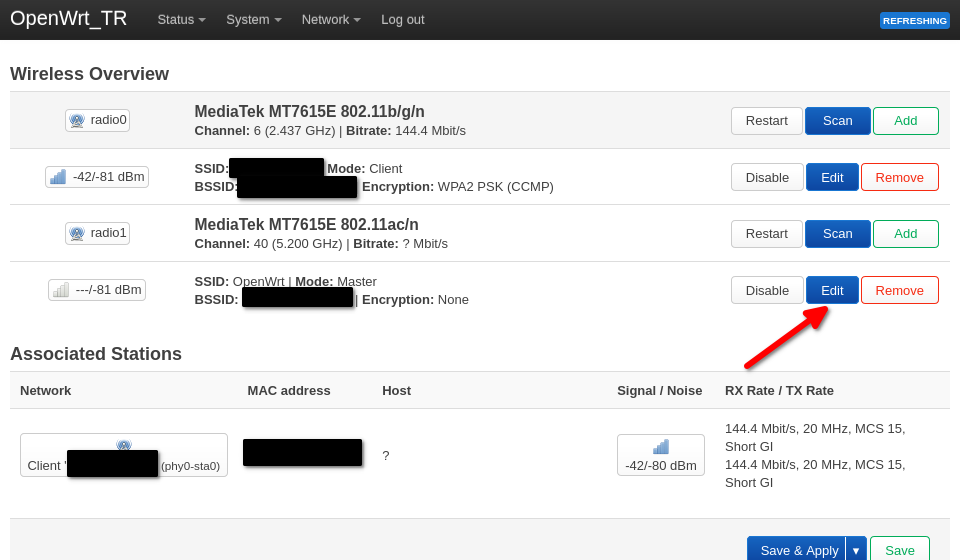Remove the Client mode wireless network
The image size is (960, 560).
tap(899, 177)
